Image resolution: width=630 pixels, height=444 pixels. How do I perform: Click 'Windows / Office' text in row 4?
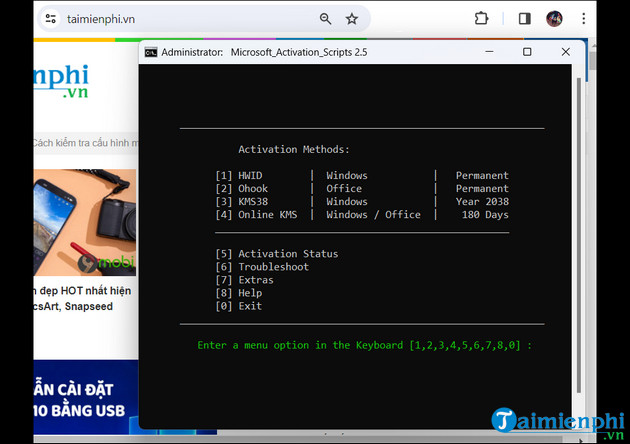[x=373, y=215]
